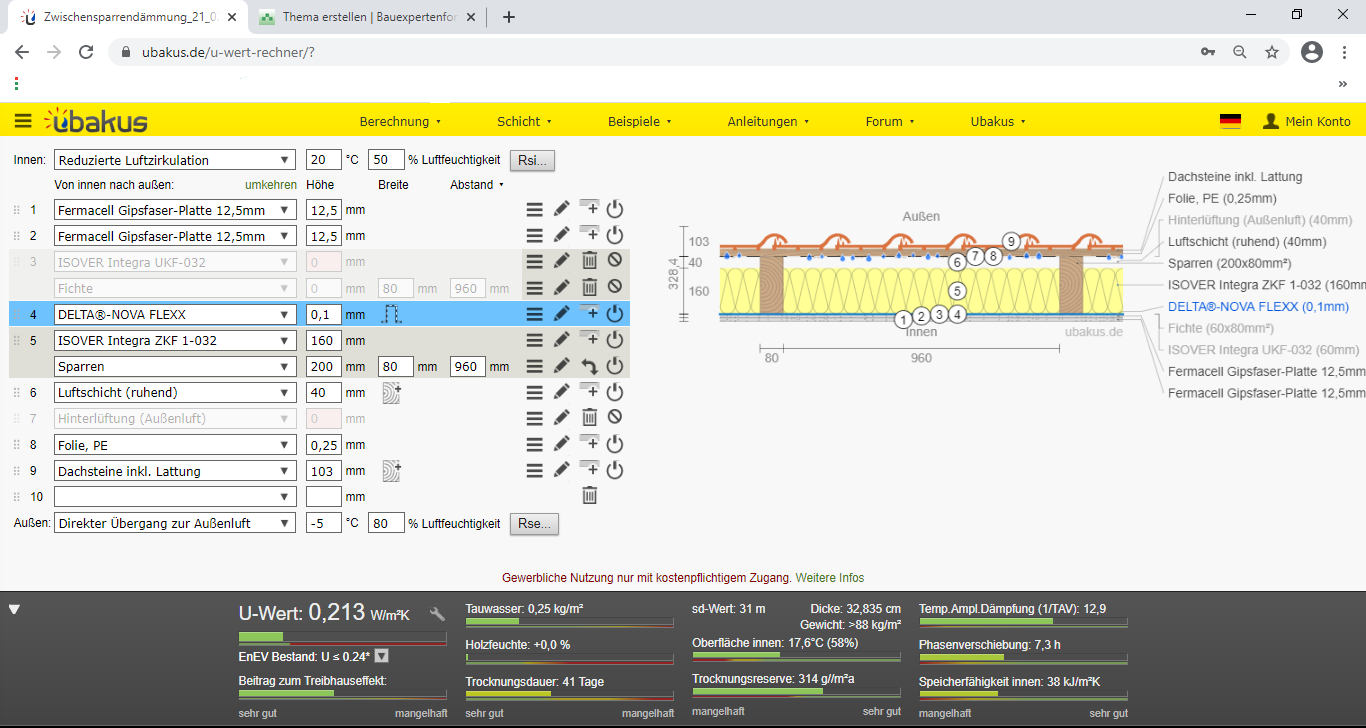Click the Rsi... button
Screen dimensions: 1366x728
(x=533, y=160)
